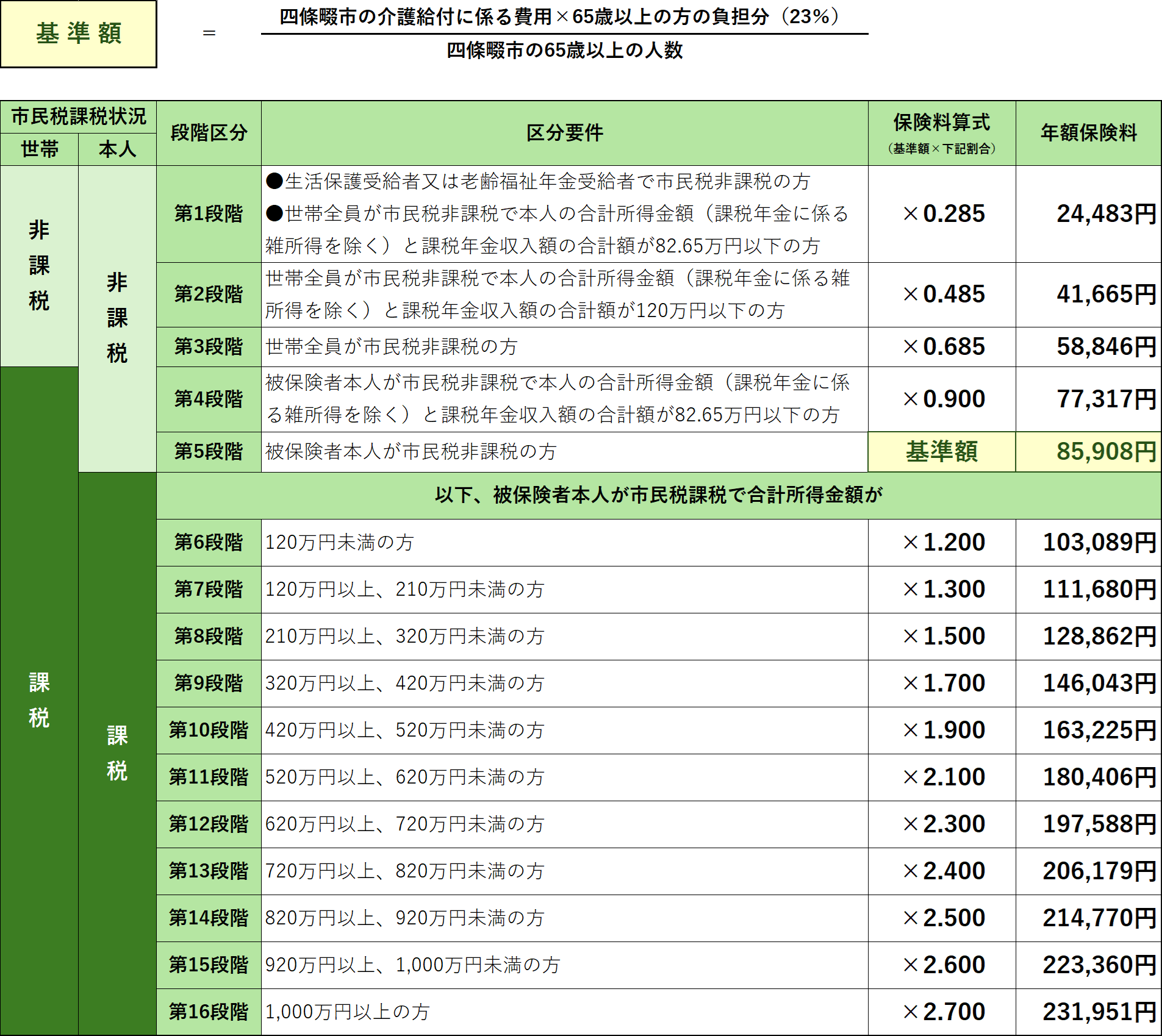Click the (基準額×下記割合) subheading
The width and height of the screenshot is (1162, 1036).
[942, 149]
